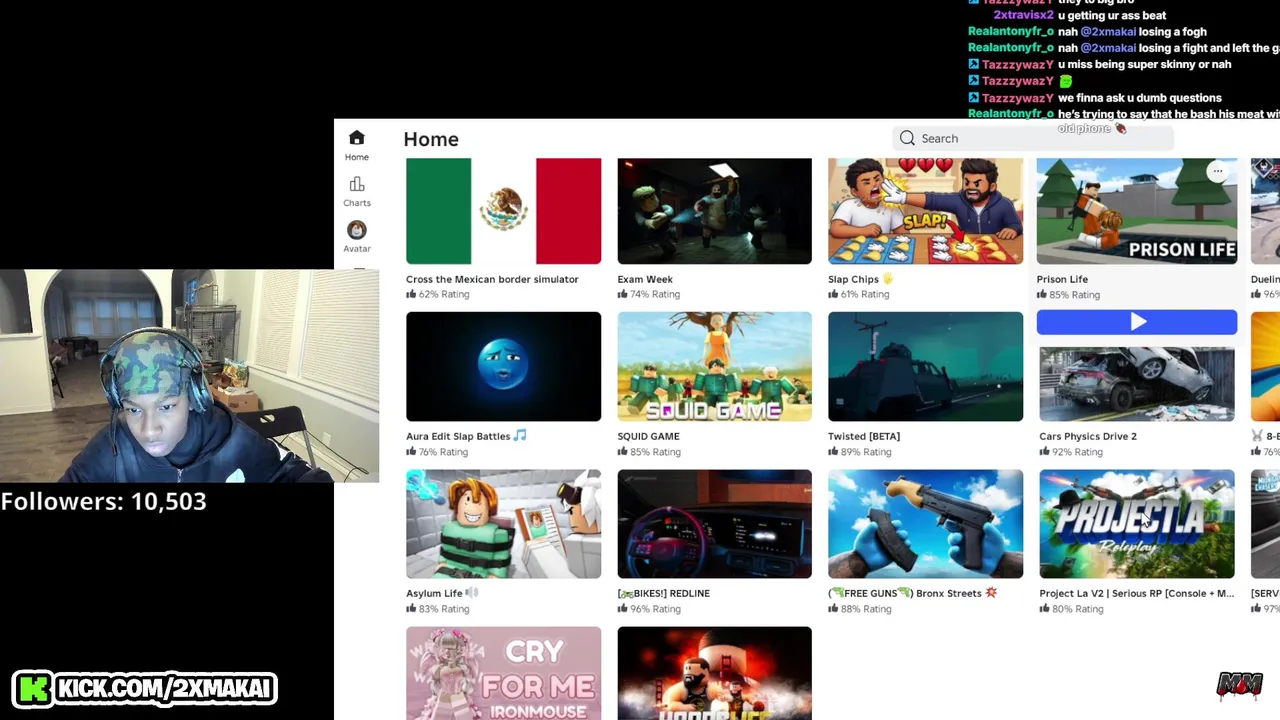
Task: Click the 62% Rating text
Action: point(444,294)
